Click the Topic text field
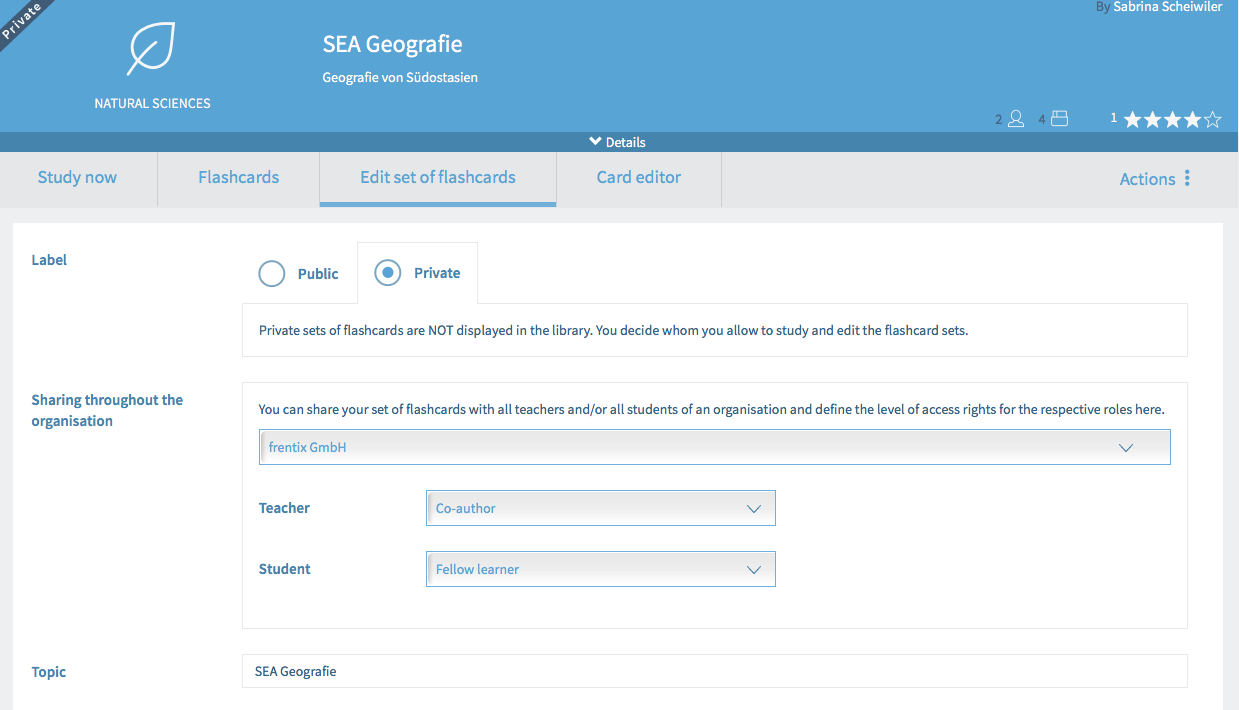 tap(714, 671)
